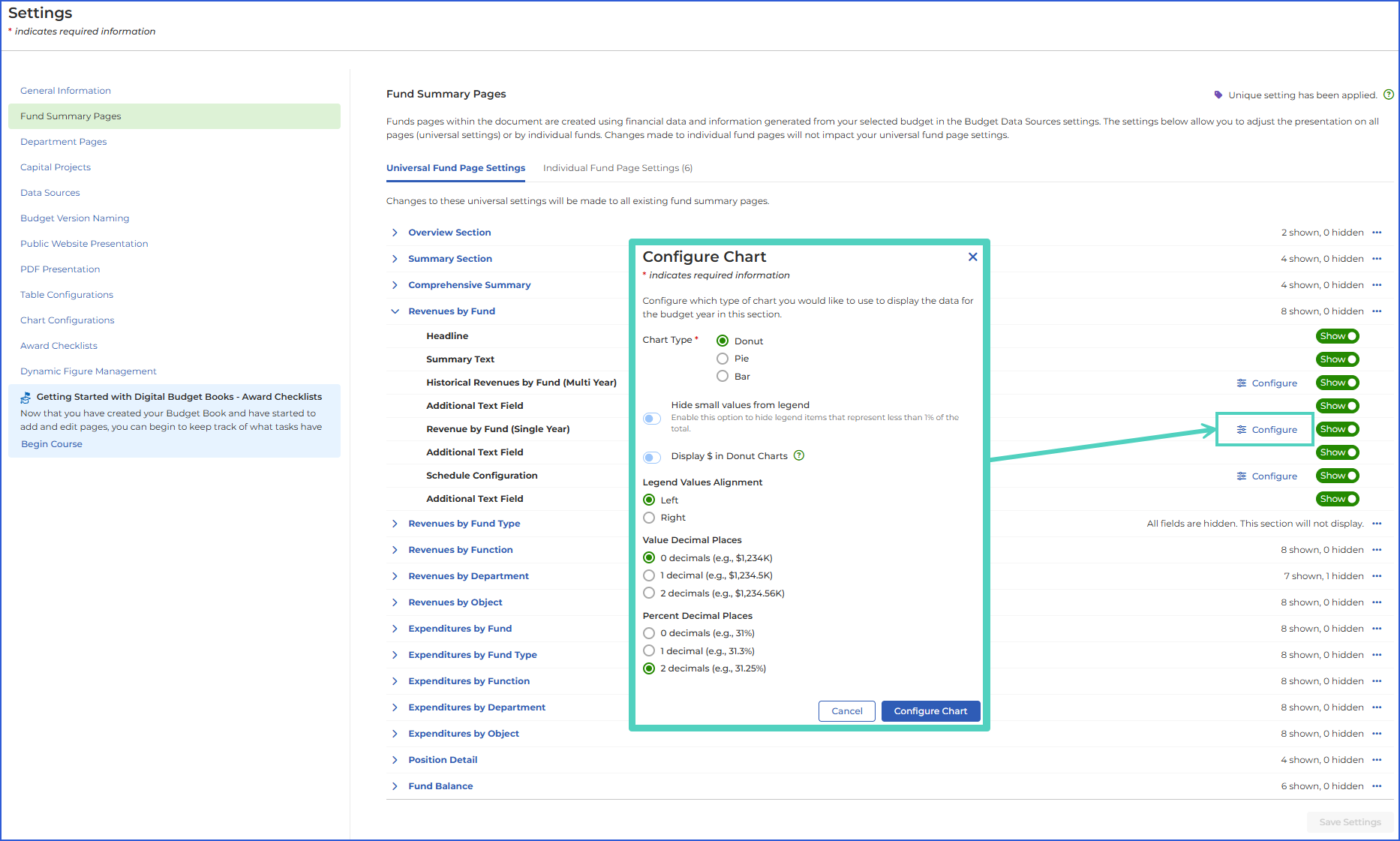Open more options for Position Detail

pos(1377,760)
